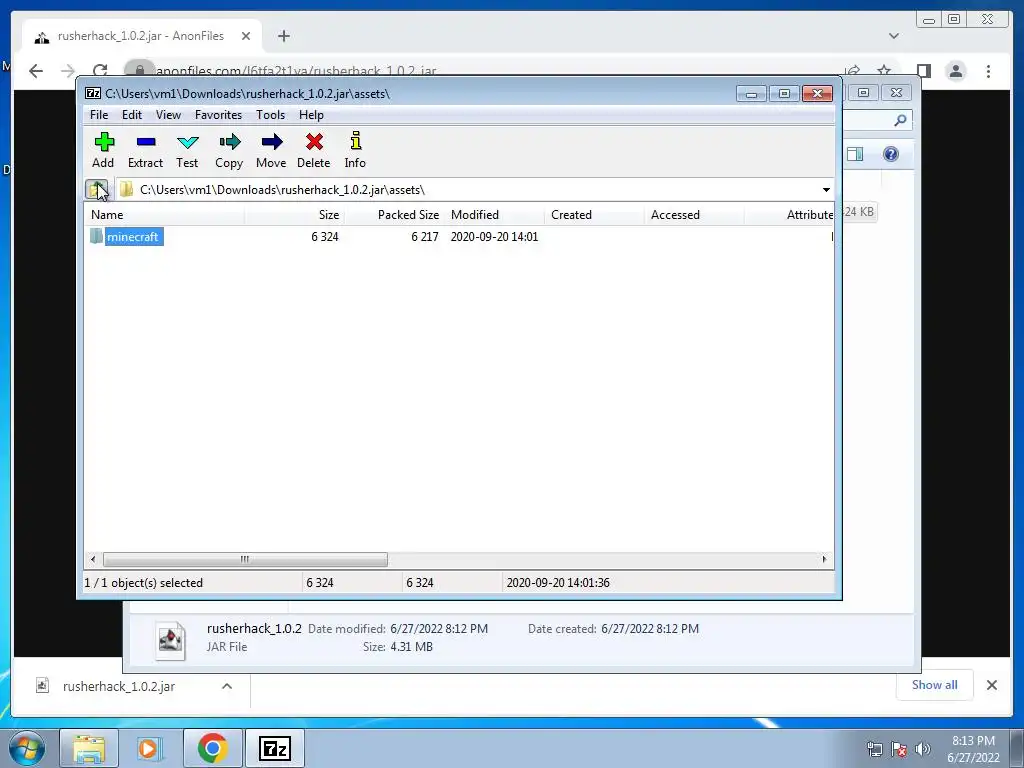The height and width of the screenshot is (768, 1024).
Task: Run the Test archive tool
Action: (x=187, y=142)
